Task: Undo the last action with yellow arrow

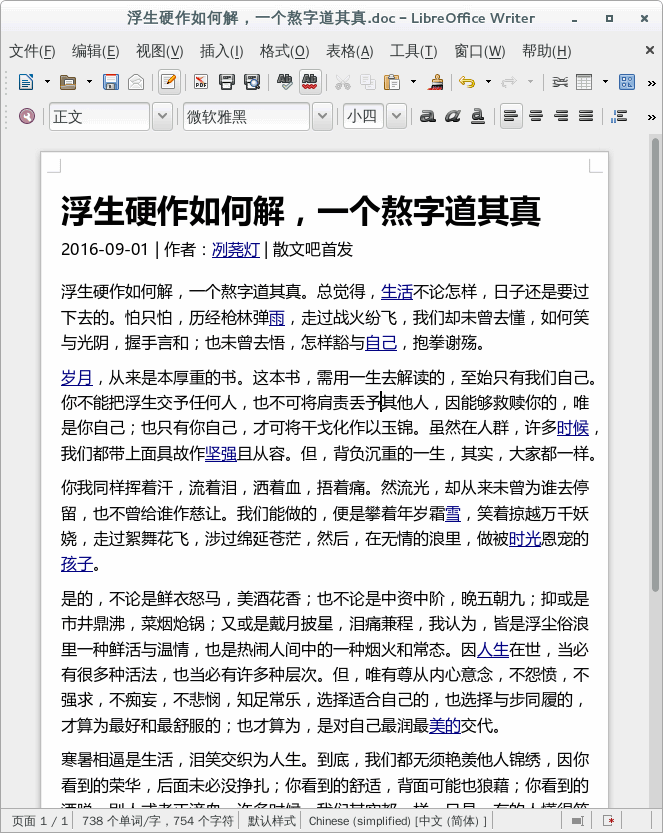Action: [467, 82]
